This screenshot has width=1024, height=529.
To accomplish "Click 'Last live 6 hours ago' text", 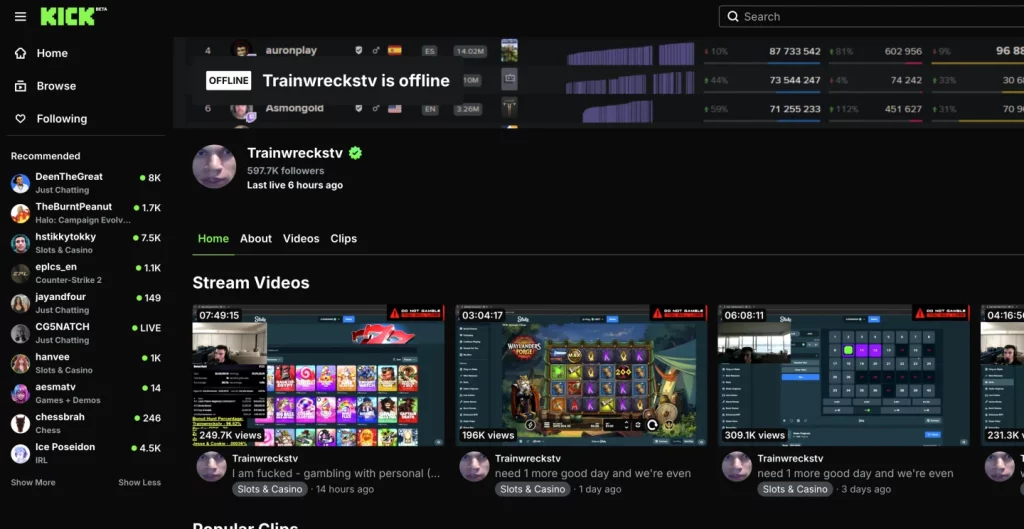I will [x=295, y=185].
